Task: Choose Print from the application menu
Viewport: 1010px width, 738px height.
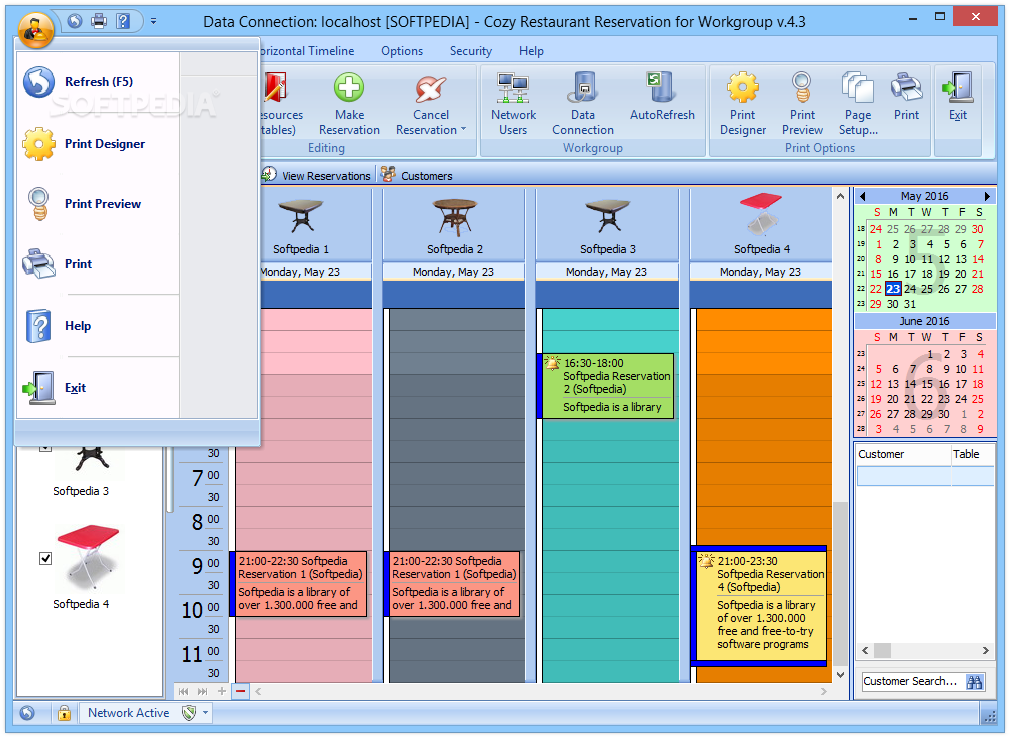Action: coord(98,263)
